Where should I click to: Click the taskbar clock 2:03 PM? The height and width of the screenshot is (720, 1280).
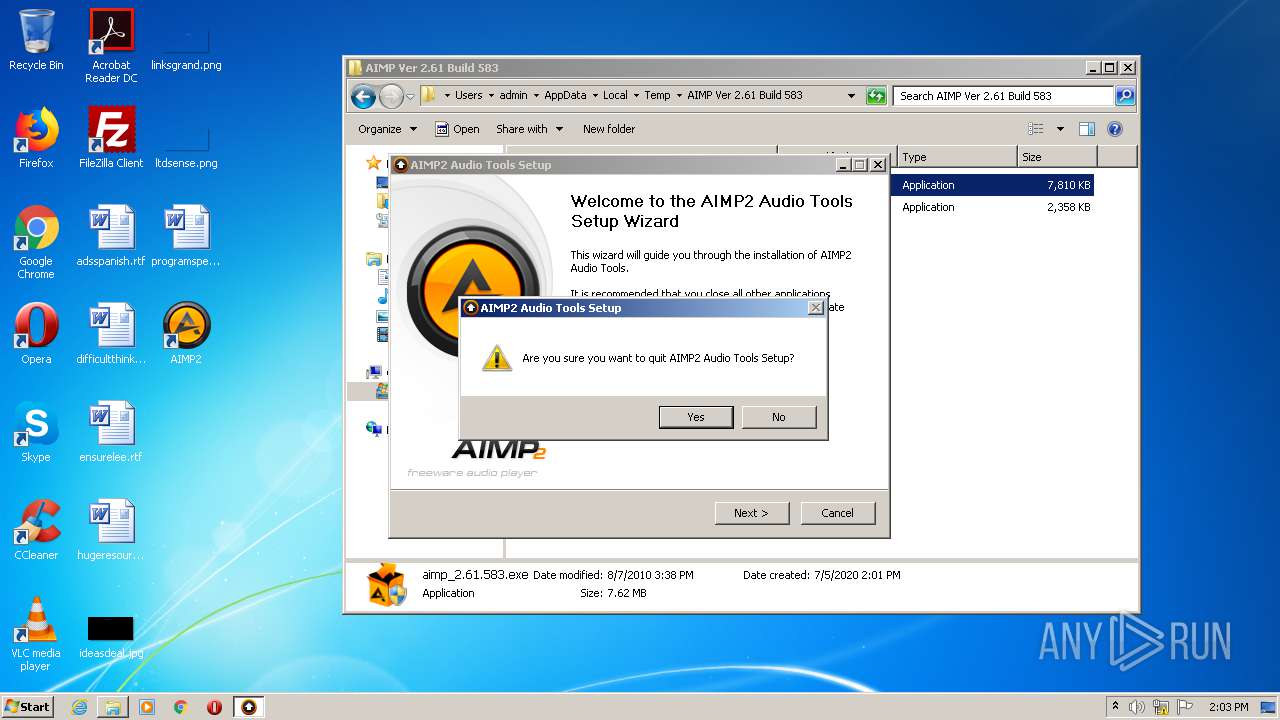click(x=1228, y=707)
